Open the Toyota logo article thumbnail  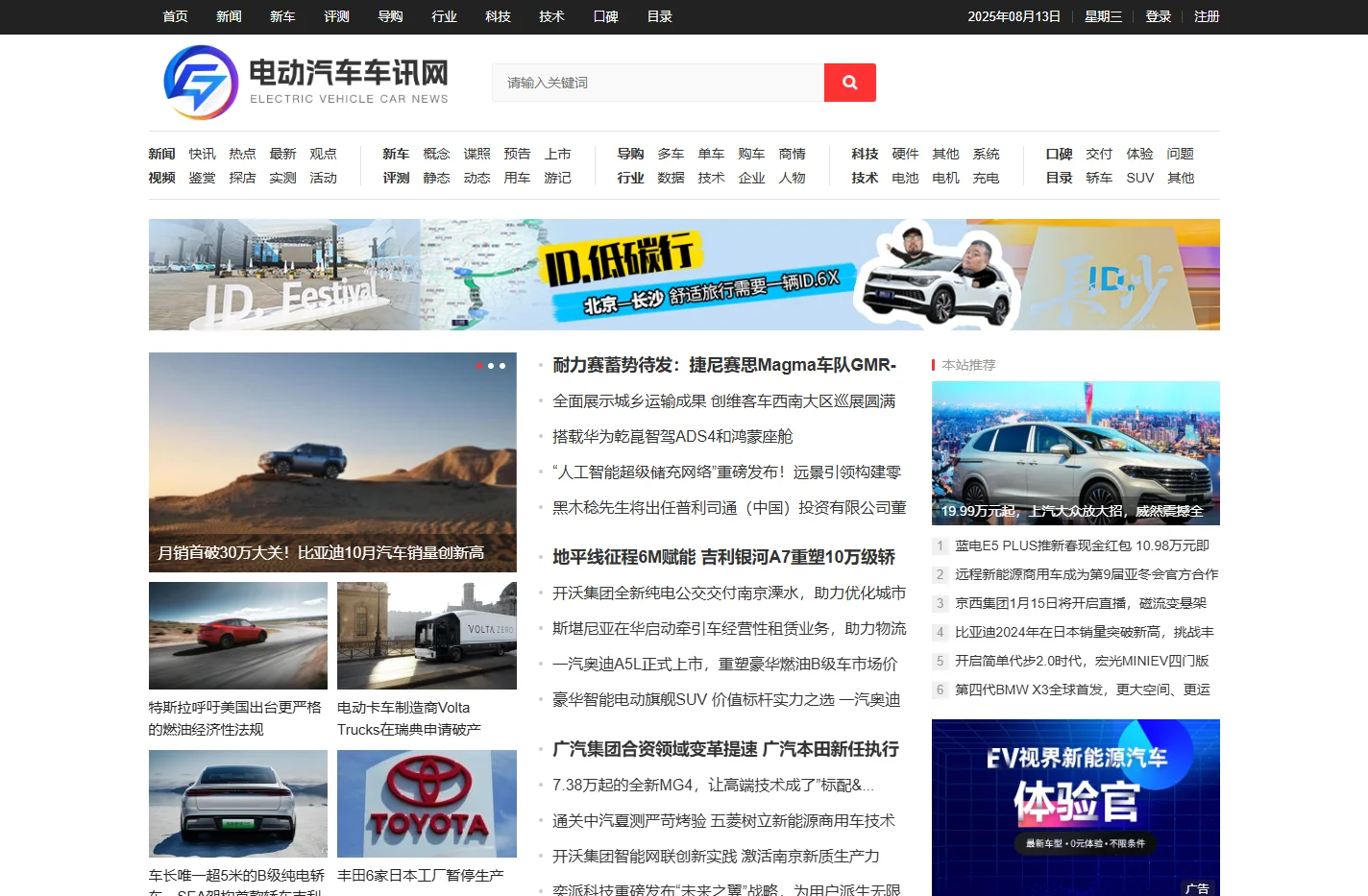(x=427, y=804)
